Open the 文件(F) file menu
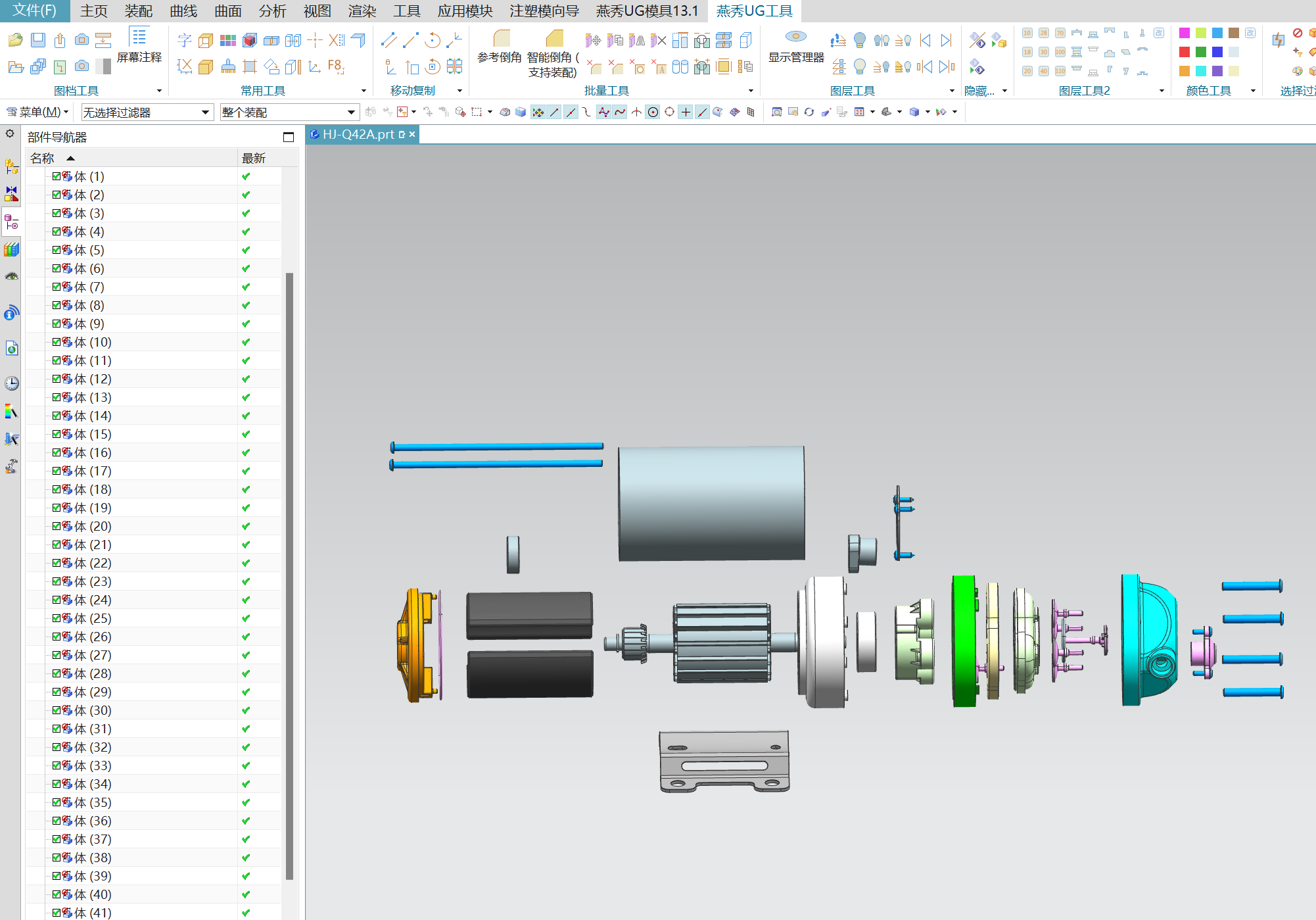Image resolution: width=1316 pixels, height=920 pixels. (34, 11)
